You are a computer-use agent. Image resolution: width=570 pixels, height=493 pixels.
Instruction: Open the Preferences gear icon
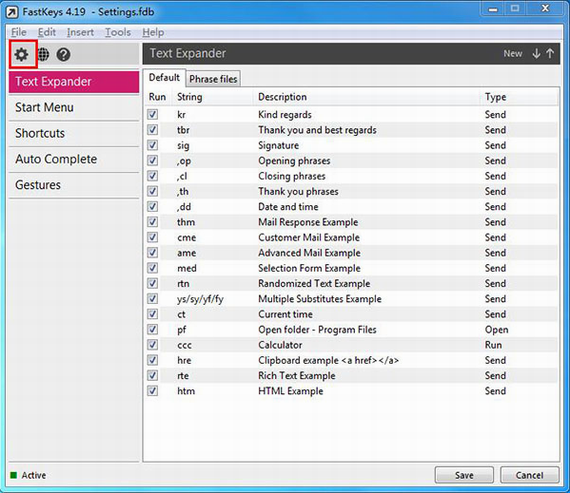click(21, 55)
